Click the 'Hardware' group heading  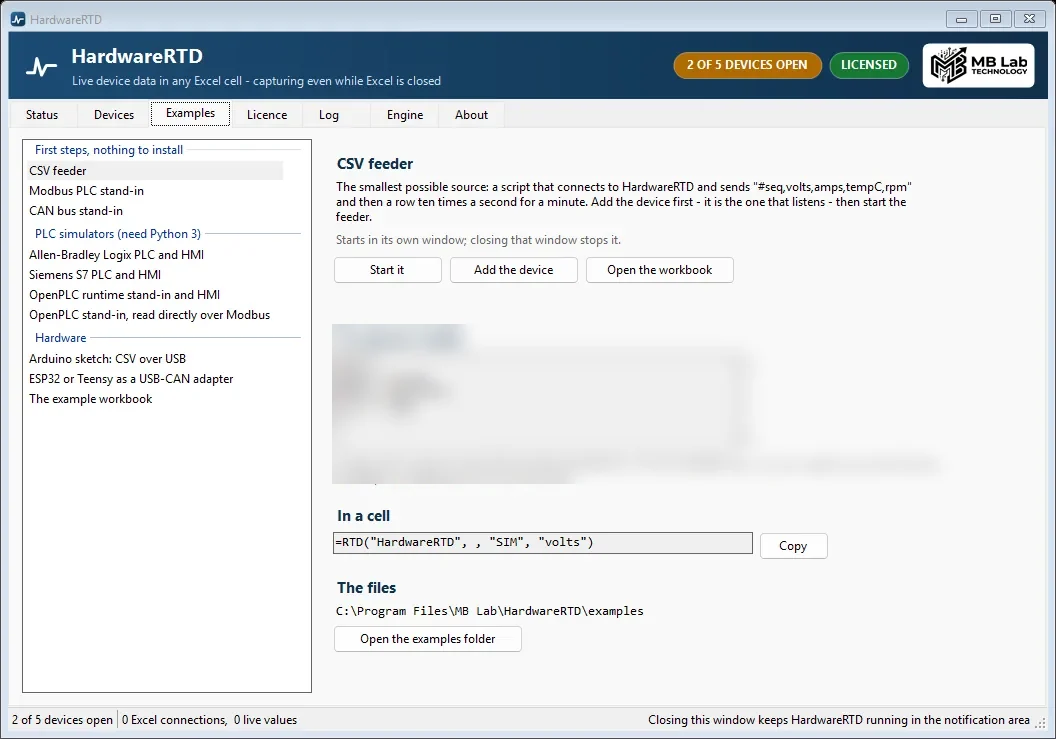point(61,338)
